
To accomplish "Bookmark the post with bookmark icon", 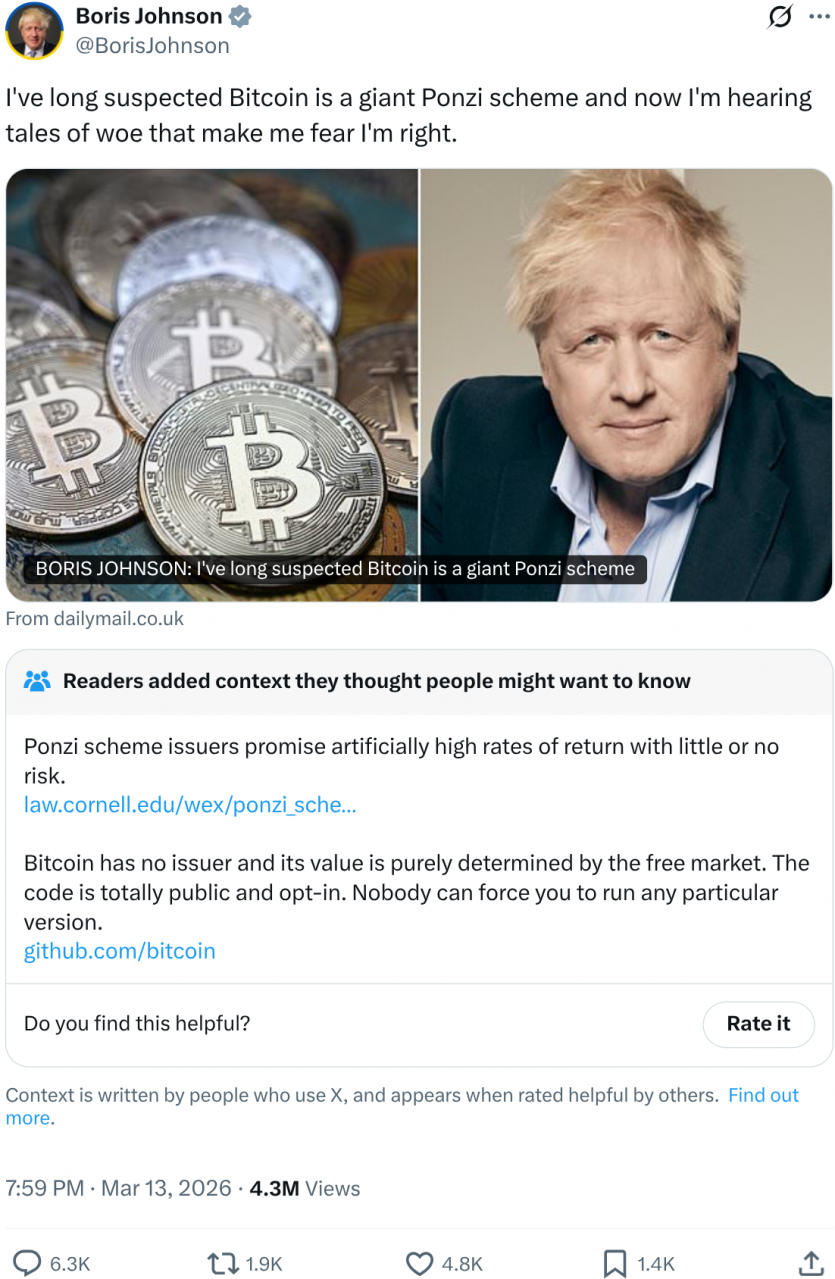I will 615,1263.
